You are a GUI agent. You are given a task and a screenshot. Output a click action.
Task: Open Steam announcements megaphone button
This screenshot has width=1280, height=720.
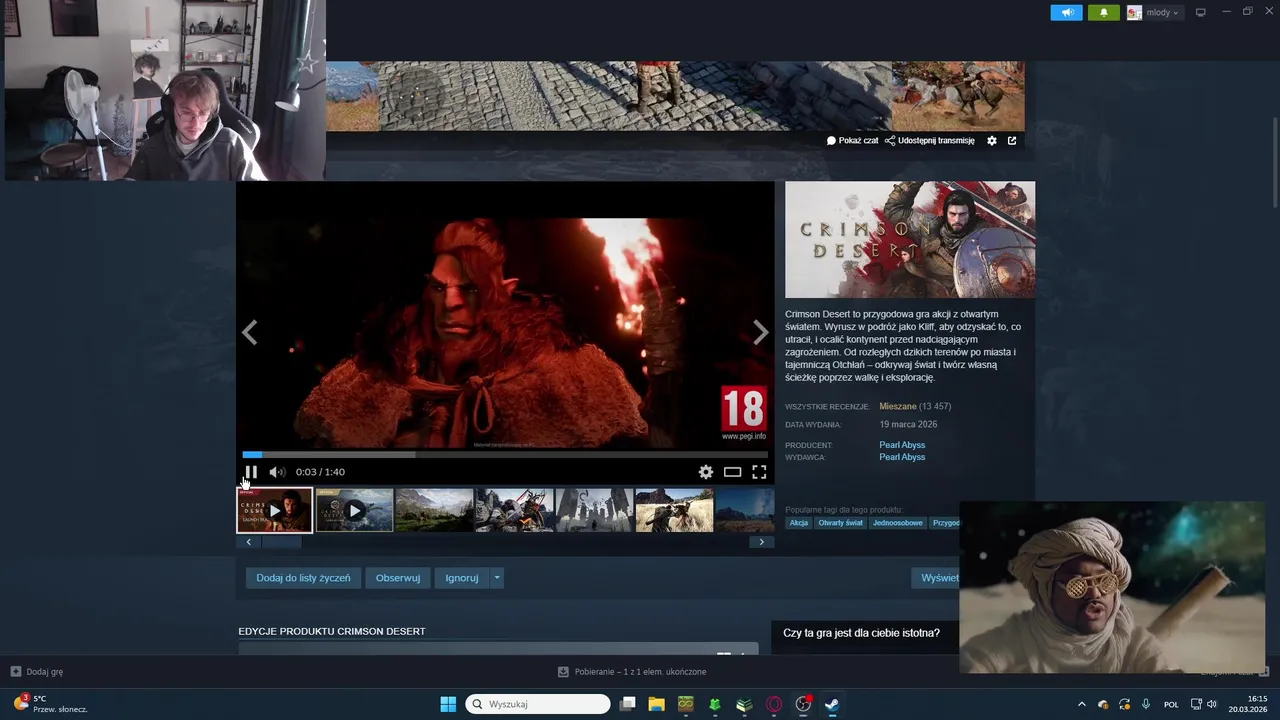tap(1067, 12)
